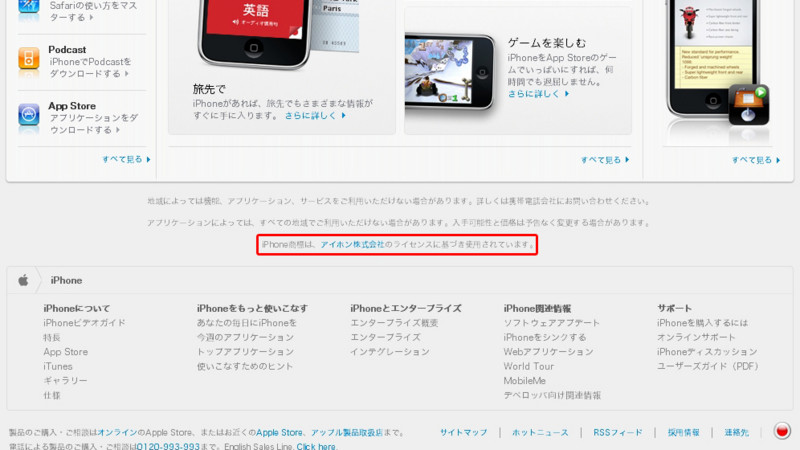Open the iPhoneビデオガイド footer link
800x450 pixels.
(84, 323)
